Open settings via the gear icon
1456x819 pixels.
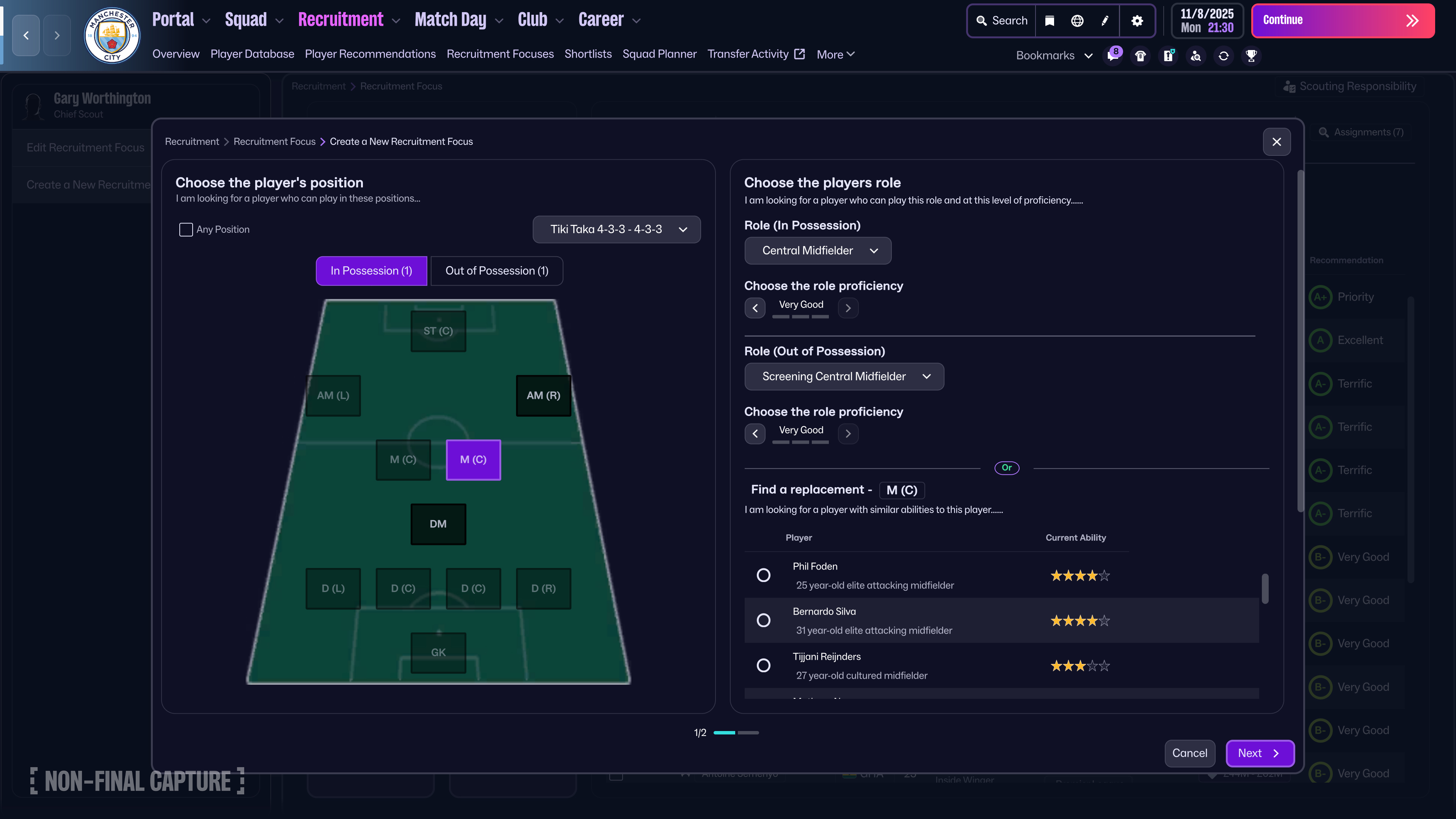pos(1137,21)
